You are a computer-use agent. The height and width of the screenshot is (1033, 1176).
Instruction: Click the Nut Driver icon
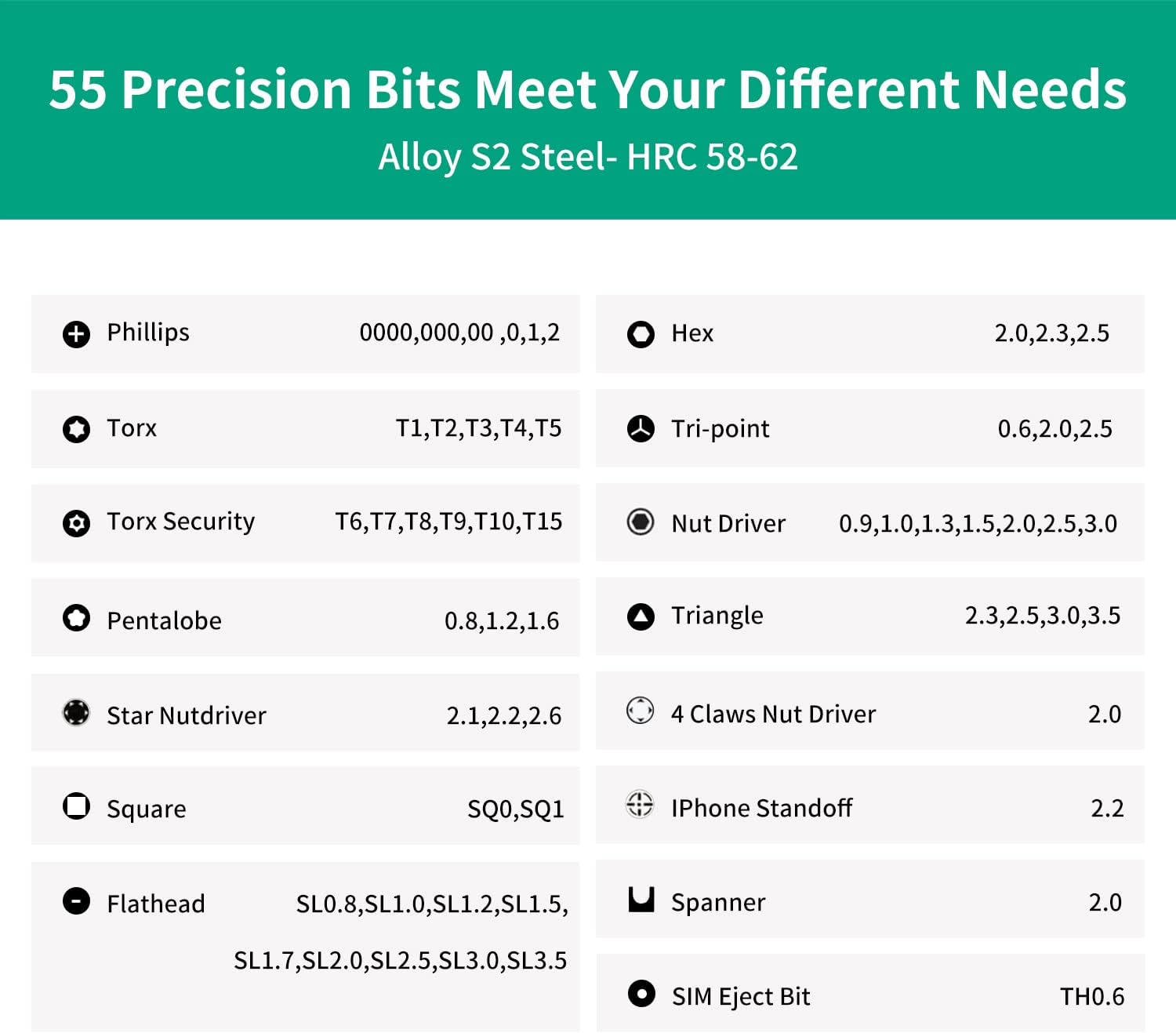click(x=641, y=522)
